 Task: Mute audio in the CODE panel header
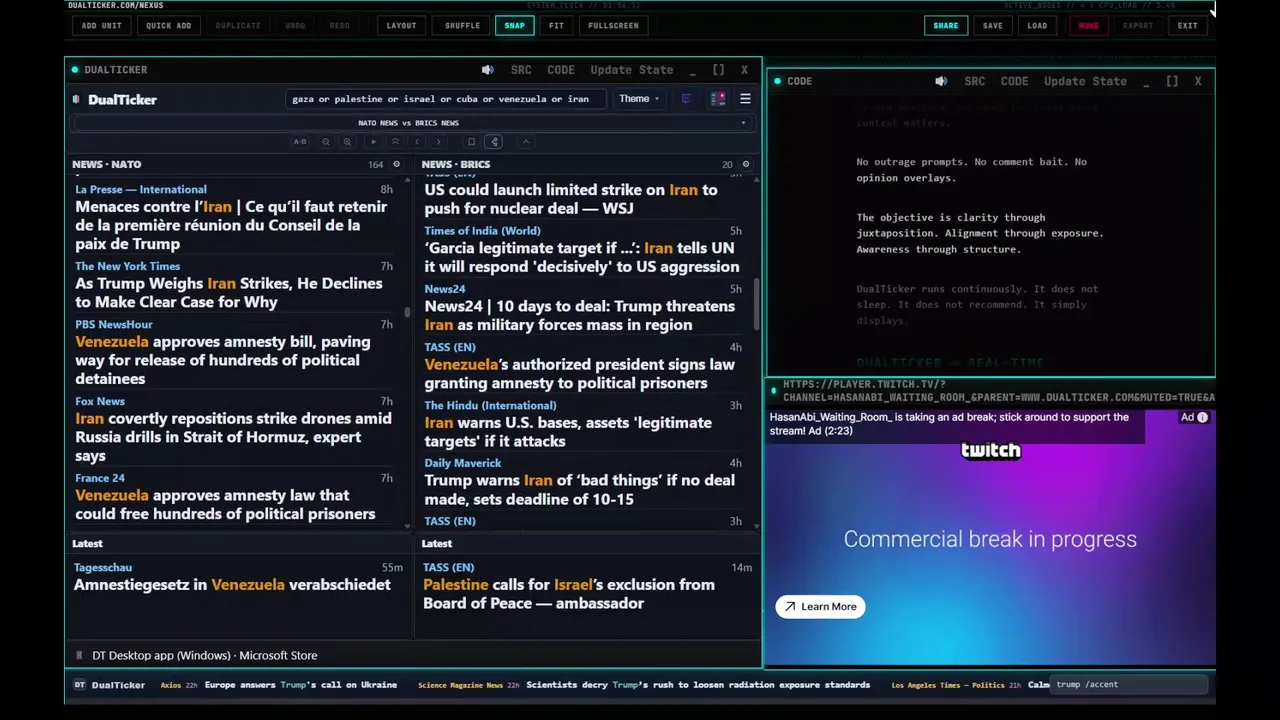pos(941,81)
